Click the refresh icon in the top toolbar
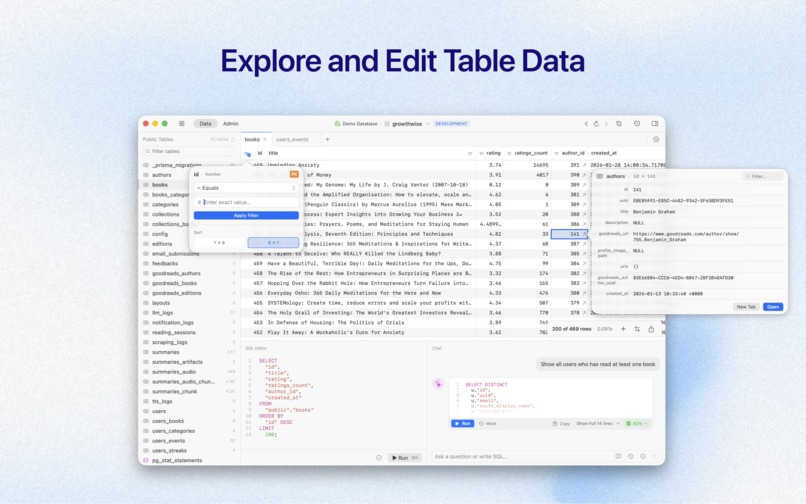 pos(596,123)
